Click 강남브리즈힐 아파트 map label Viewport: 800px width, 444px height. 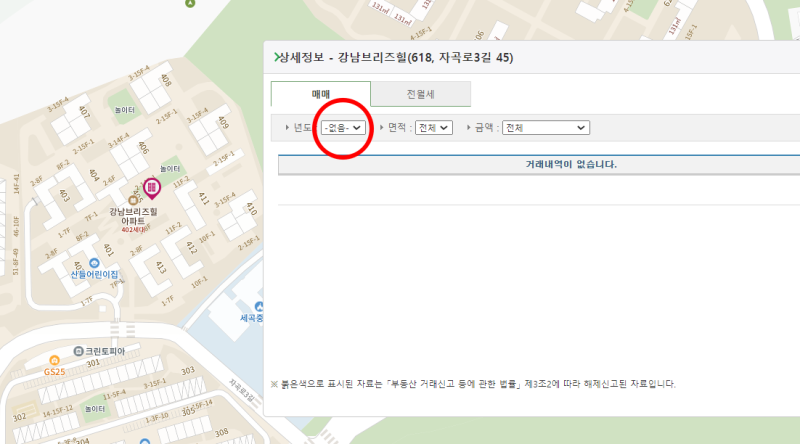click(x=133, y=216)
